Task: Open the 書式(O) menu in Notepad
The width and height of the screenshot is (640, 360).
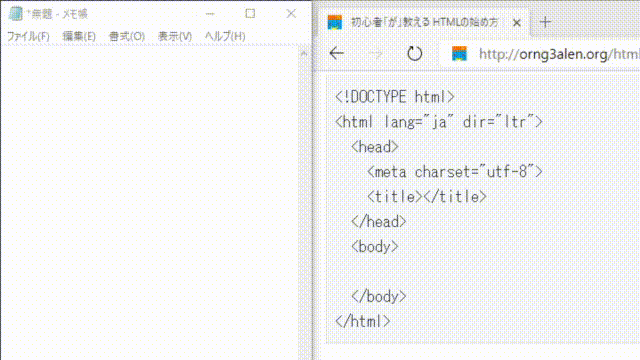Action: pyautogui.click(x=127, y=36)
